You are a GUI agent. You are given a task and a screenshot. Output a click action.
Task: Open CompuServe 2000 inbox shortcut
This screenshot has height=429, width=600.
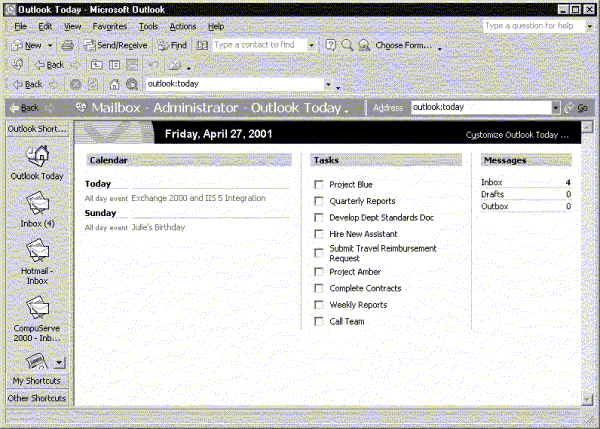tap(37, 319)
